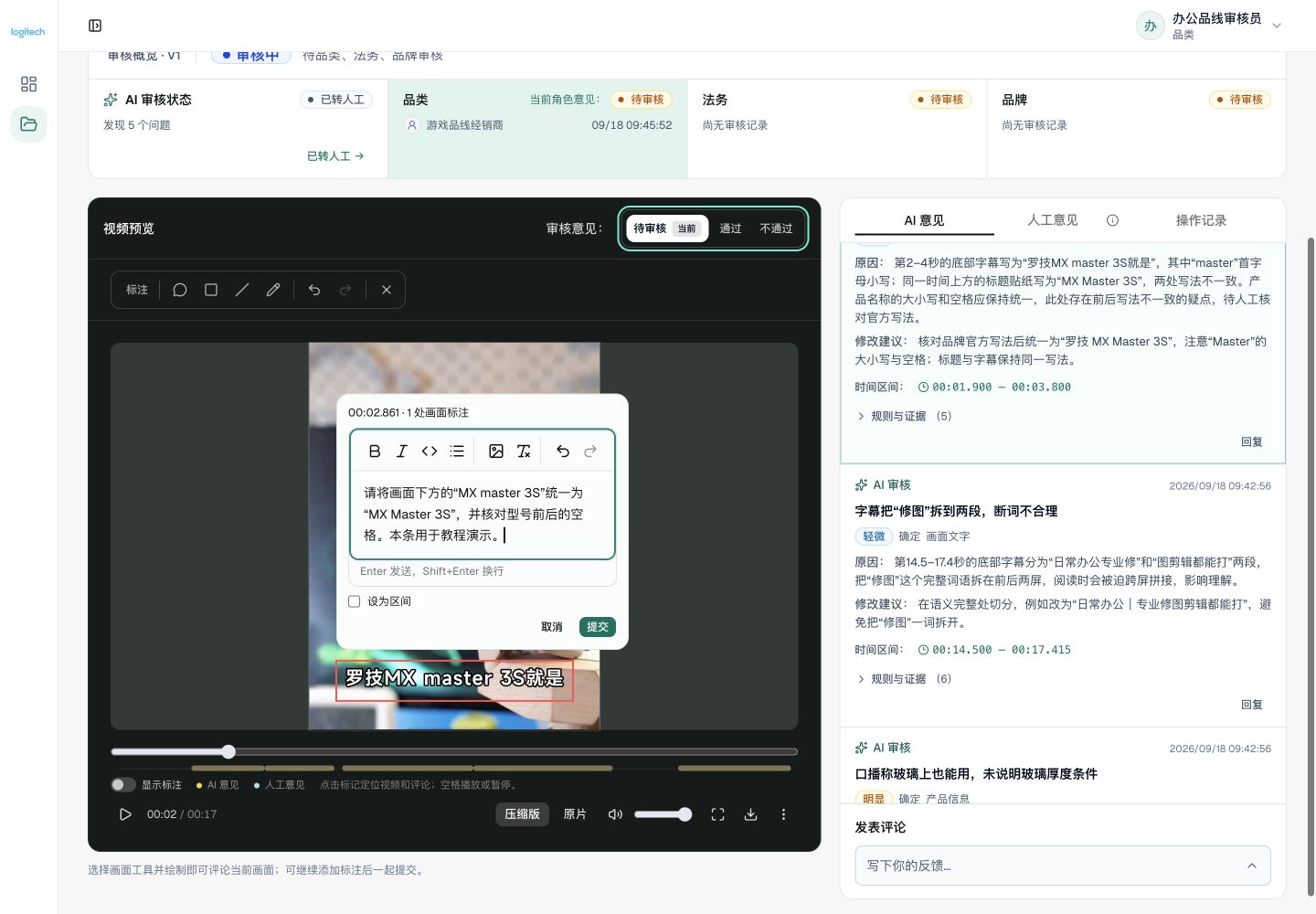Screen dimensions: 1316x914
Task: Play the video
Action: [125, 814]
